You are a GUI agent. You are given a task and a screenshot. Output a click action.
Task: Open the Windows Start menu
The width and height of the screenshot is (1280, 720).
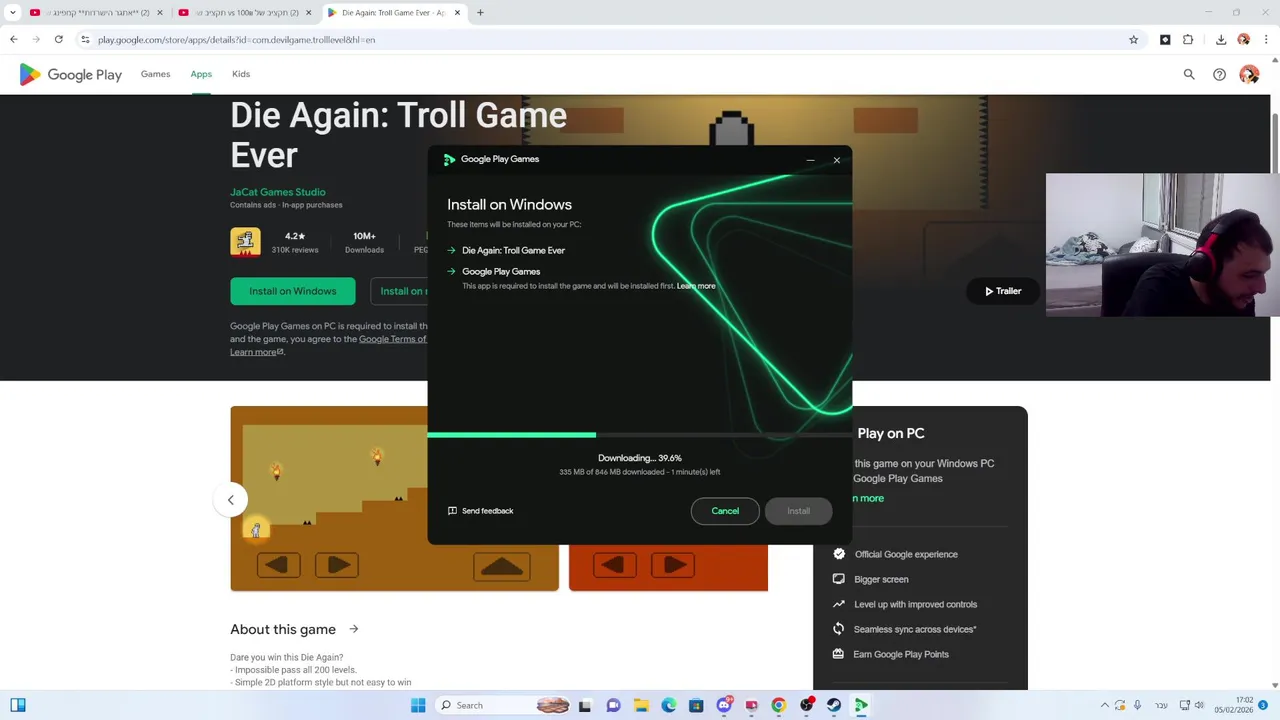pos(418,705)
